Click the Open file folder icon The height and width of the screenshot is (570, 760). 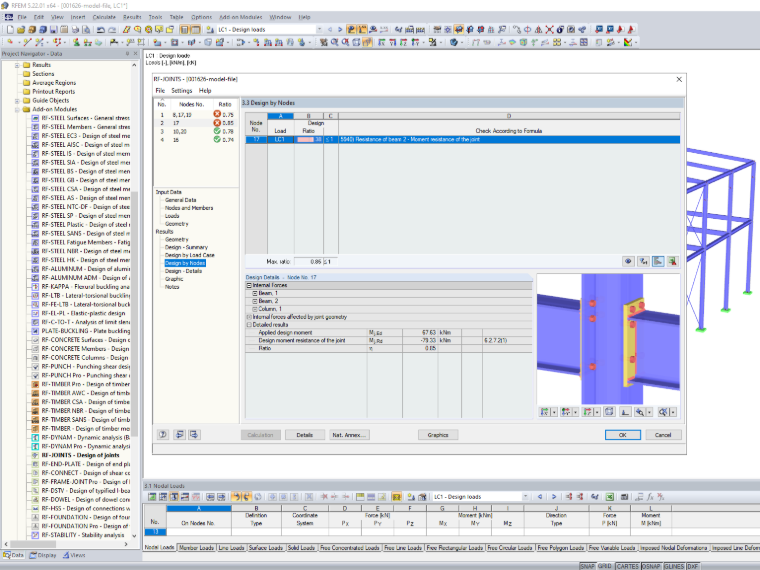[21, 30]
